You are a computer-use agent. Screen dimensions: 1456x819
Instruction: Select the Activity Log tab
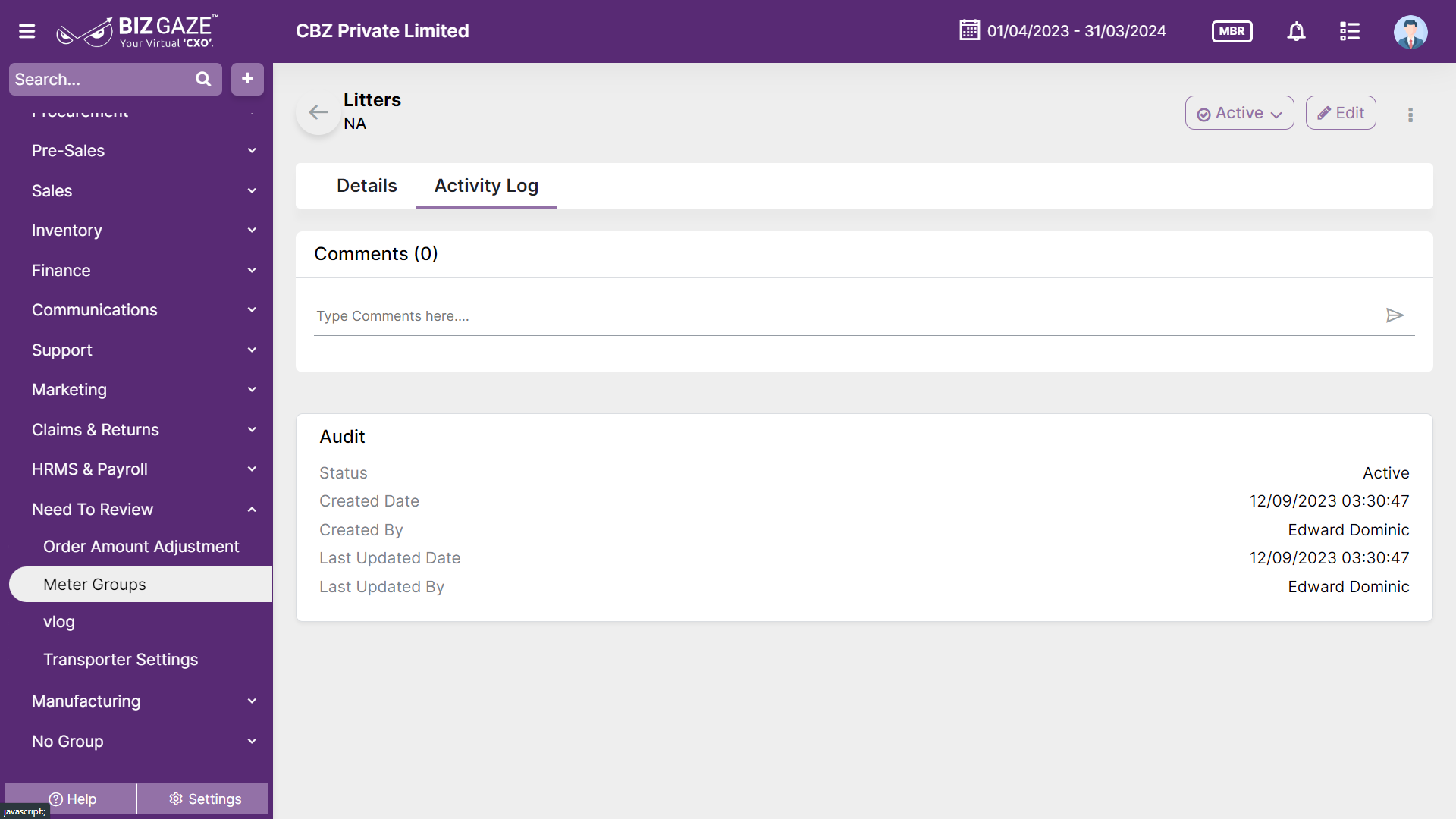[486, 186]
